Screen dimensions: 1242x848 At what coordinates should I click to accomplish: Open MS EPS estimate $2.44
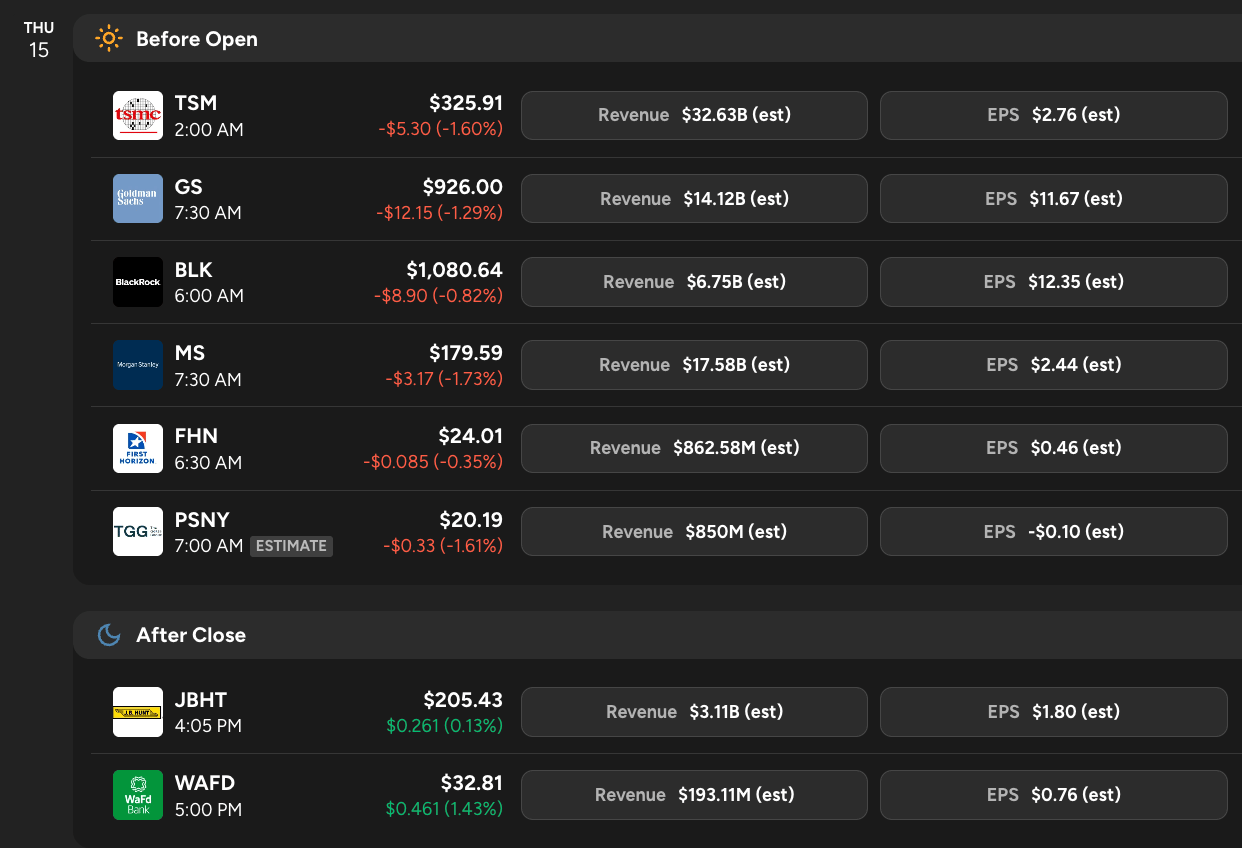point(1053,365)
